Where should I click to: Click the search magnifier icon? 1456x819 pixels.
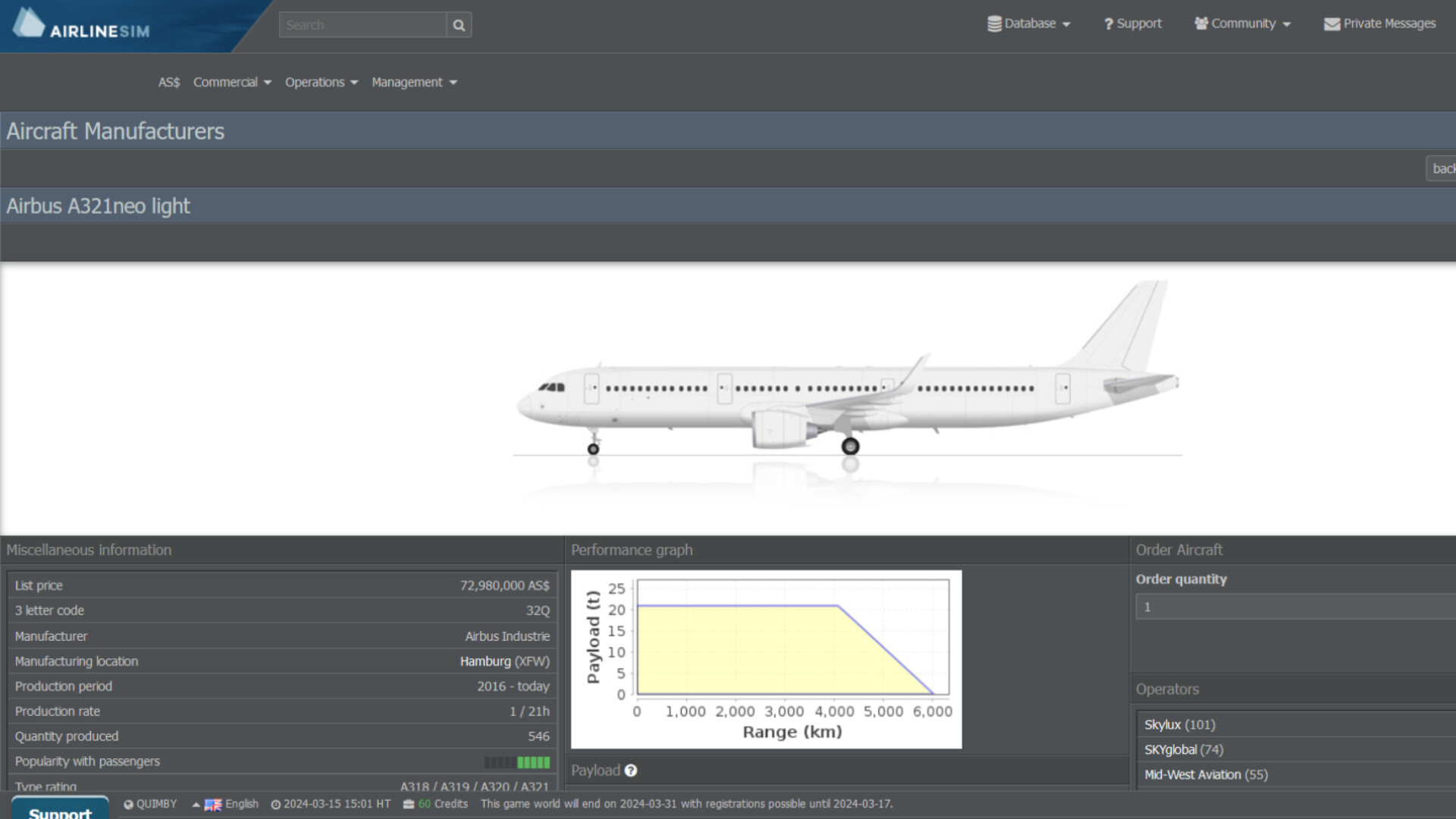coord(459,24)
